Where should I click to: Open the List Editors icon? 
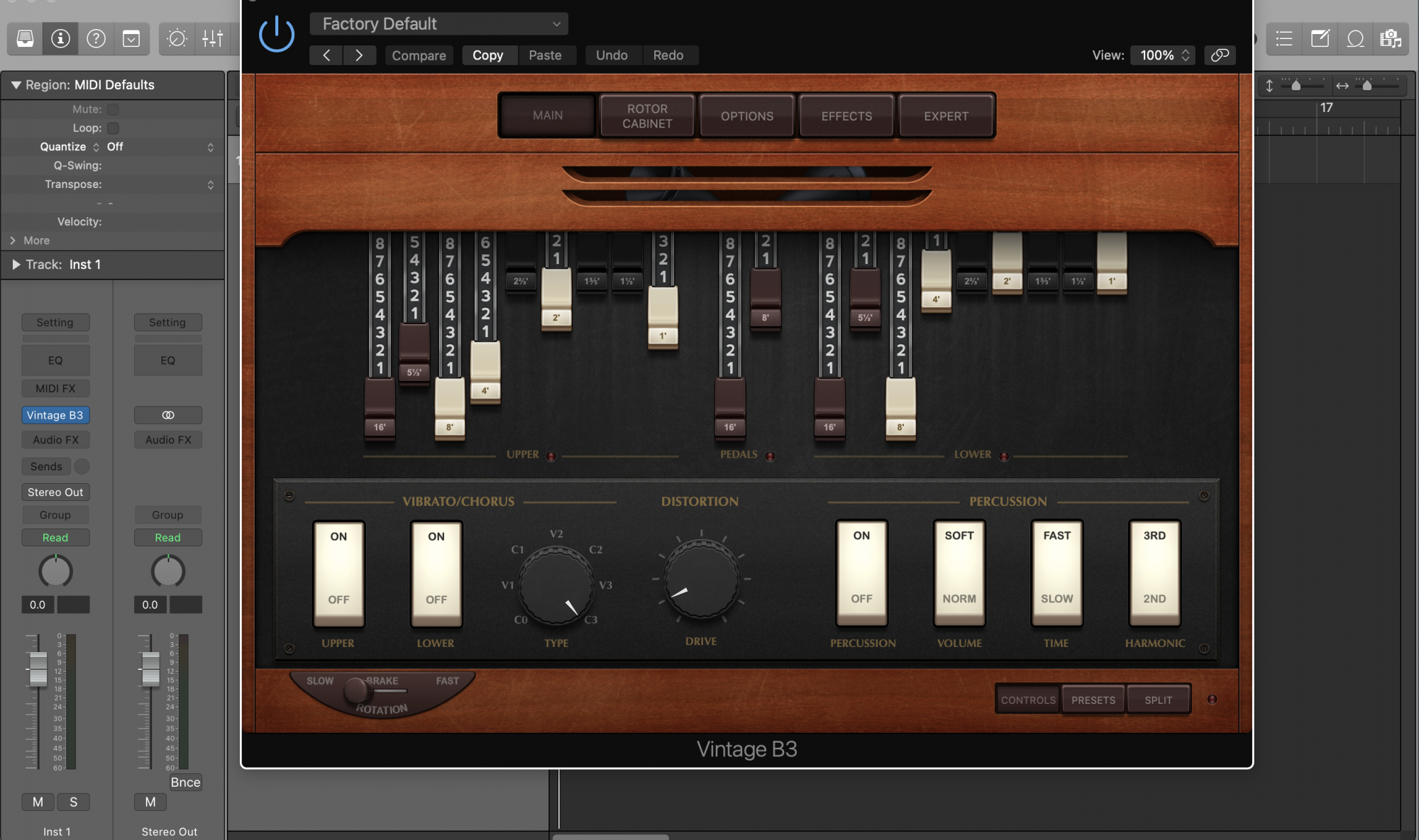point(1284,38)
